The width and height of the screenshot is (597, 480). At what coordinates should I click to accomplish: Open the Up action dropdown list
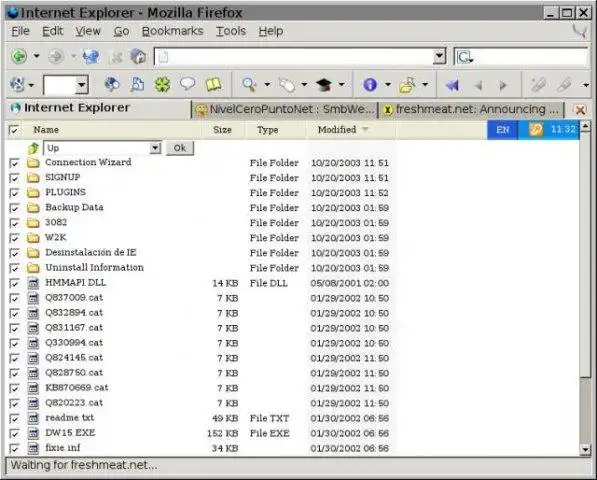(x=155, y=148)
